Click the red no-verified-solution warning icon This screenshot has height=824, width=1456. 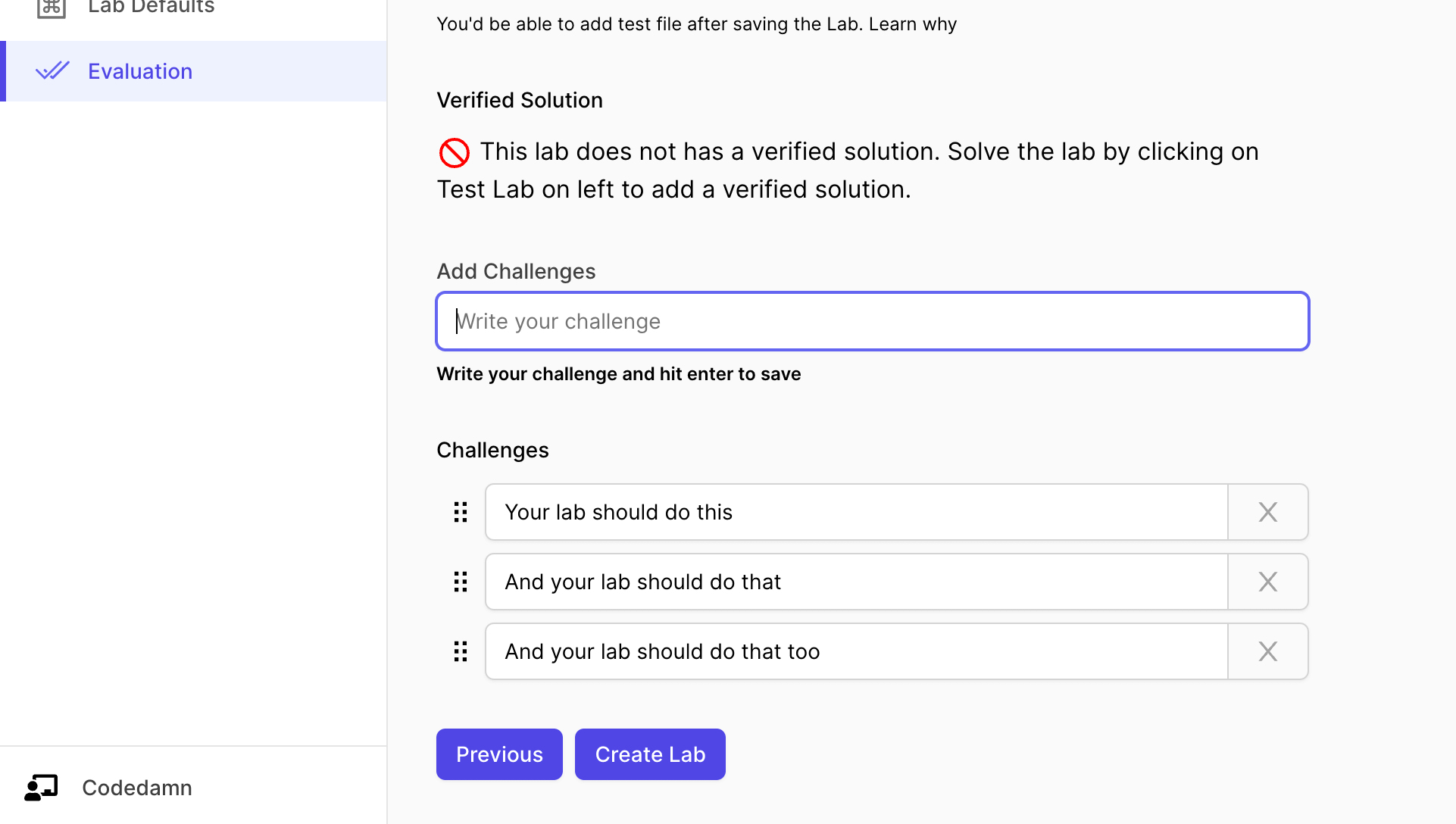click(455, 153)
